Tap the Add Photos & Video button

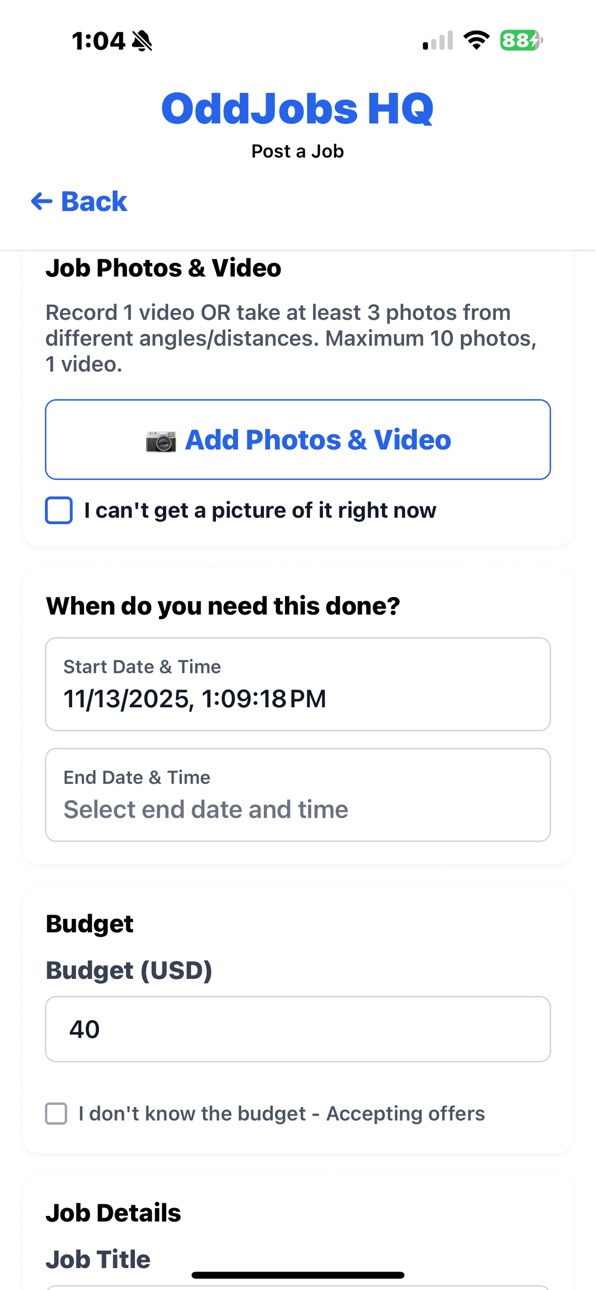click(x=298, y=440)
